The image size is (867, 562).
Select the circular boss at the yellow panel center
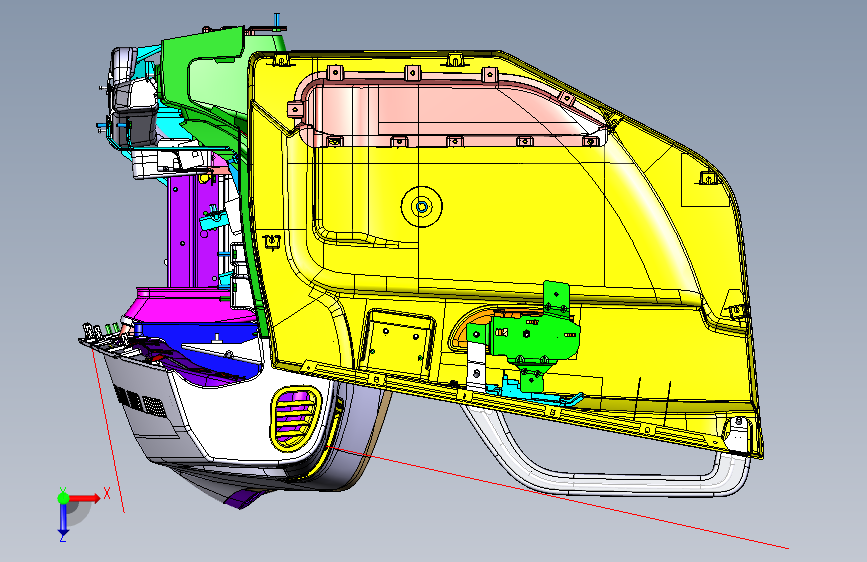[x=421, y=207]
